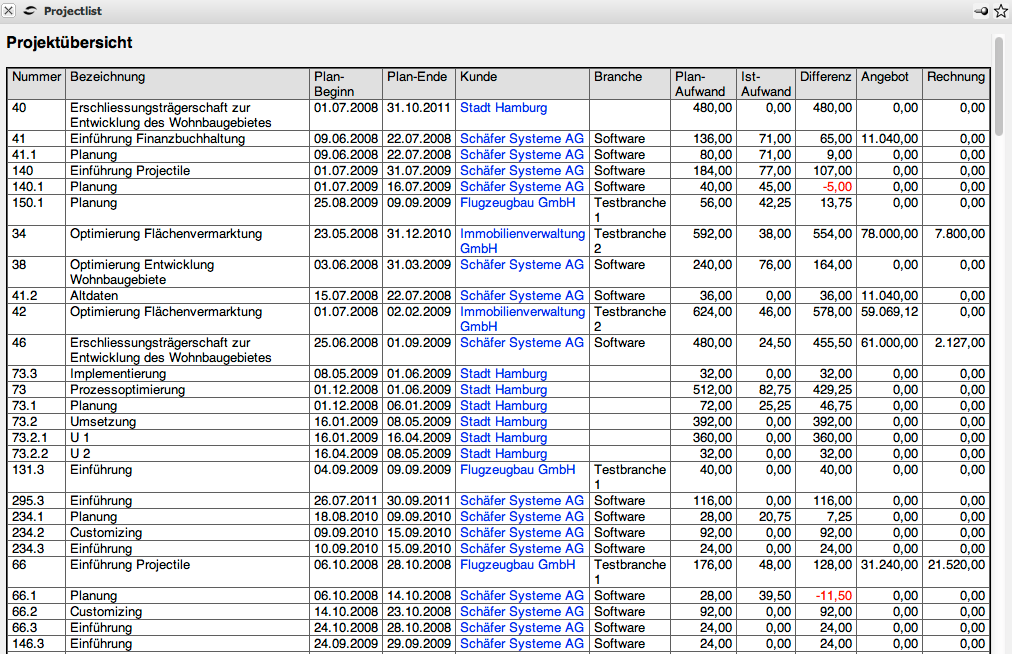Click the Angebot column header
The width and height of the screenshot is (1012, 654).
[884, 77]
